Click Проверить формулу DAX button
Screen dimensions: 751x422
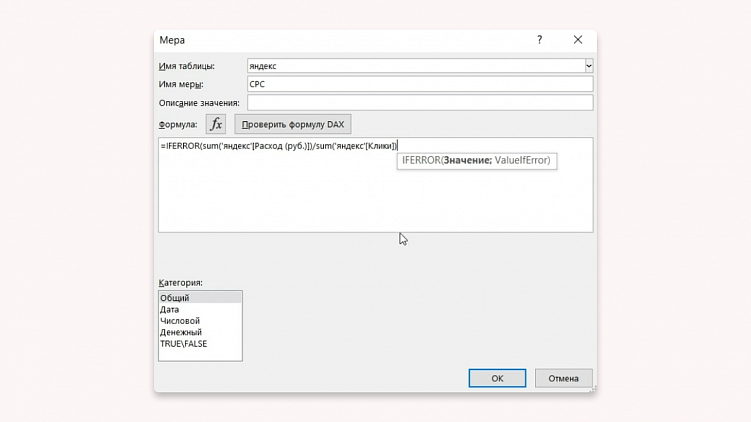[293, 124]
